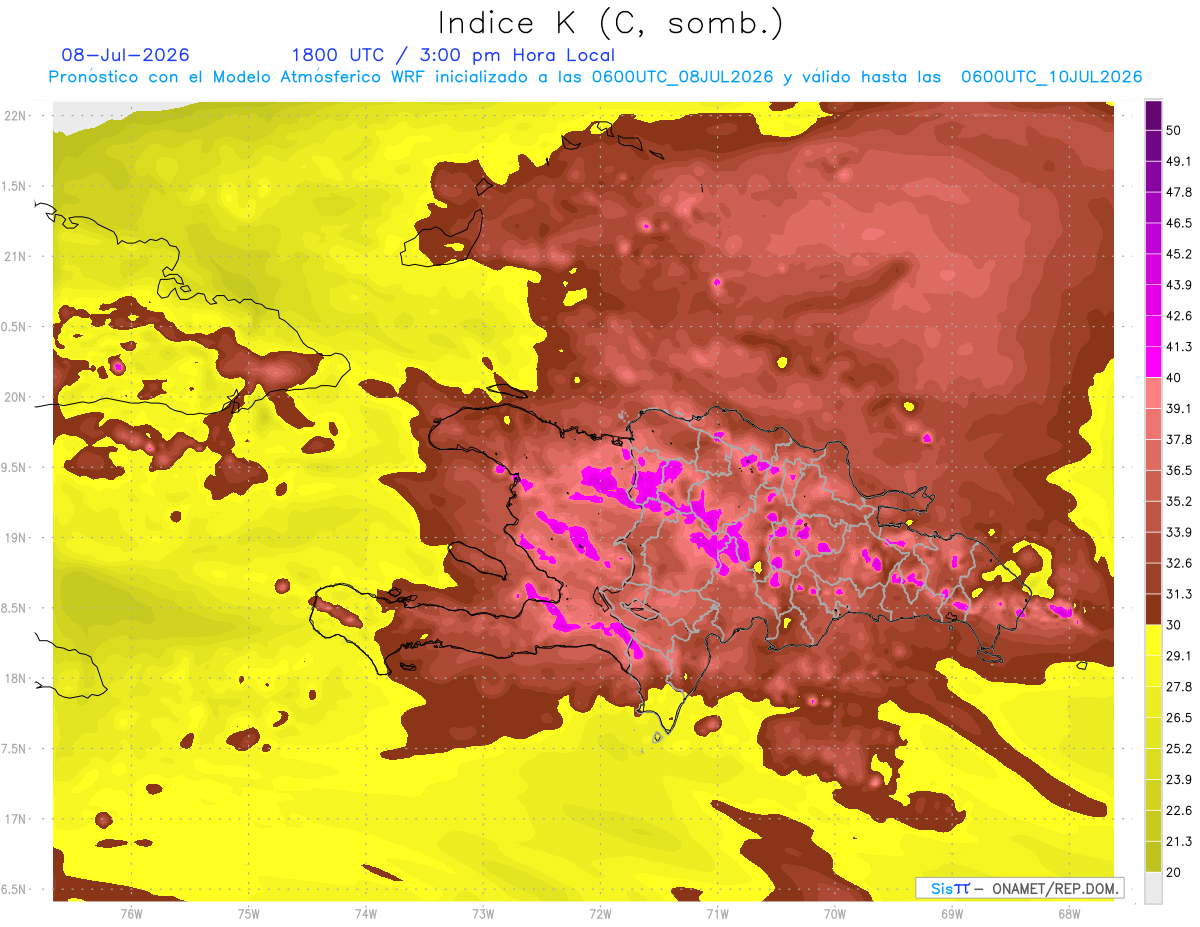Viewport: 1200px width, 927px height.
Task: Click the '68W' longitude label
Action: 1069,913
